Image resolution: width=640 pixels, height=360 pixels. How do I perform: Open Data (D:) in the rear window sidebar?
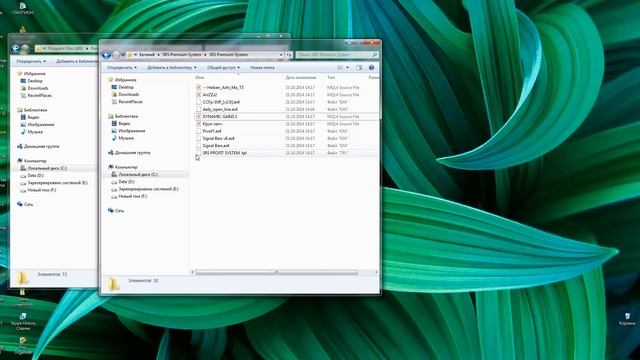tap(35, 176)
